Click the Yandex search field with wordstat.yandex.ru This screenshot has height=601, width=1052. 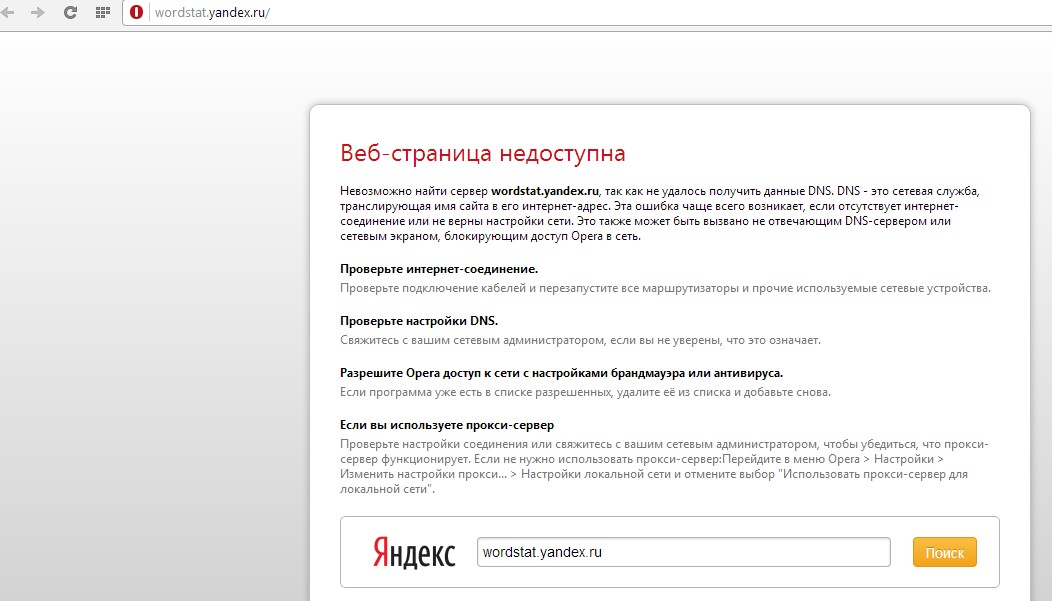tap(684, 552)
